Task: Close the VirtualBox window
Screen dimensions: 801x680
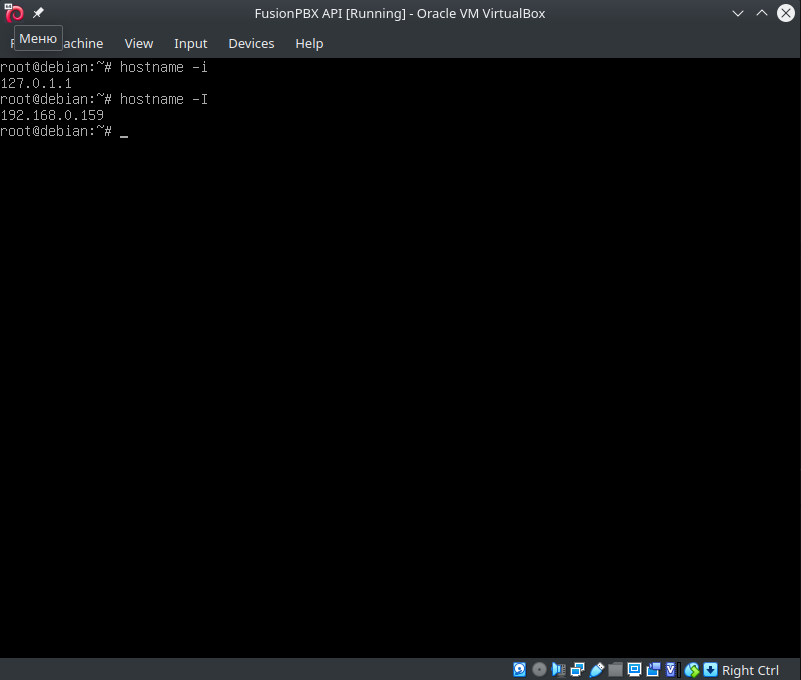Action: [786, 13]
